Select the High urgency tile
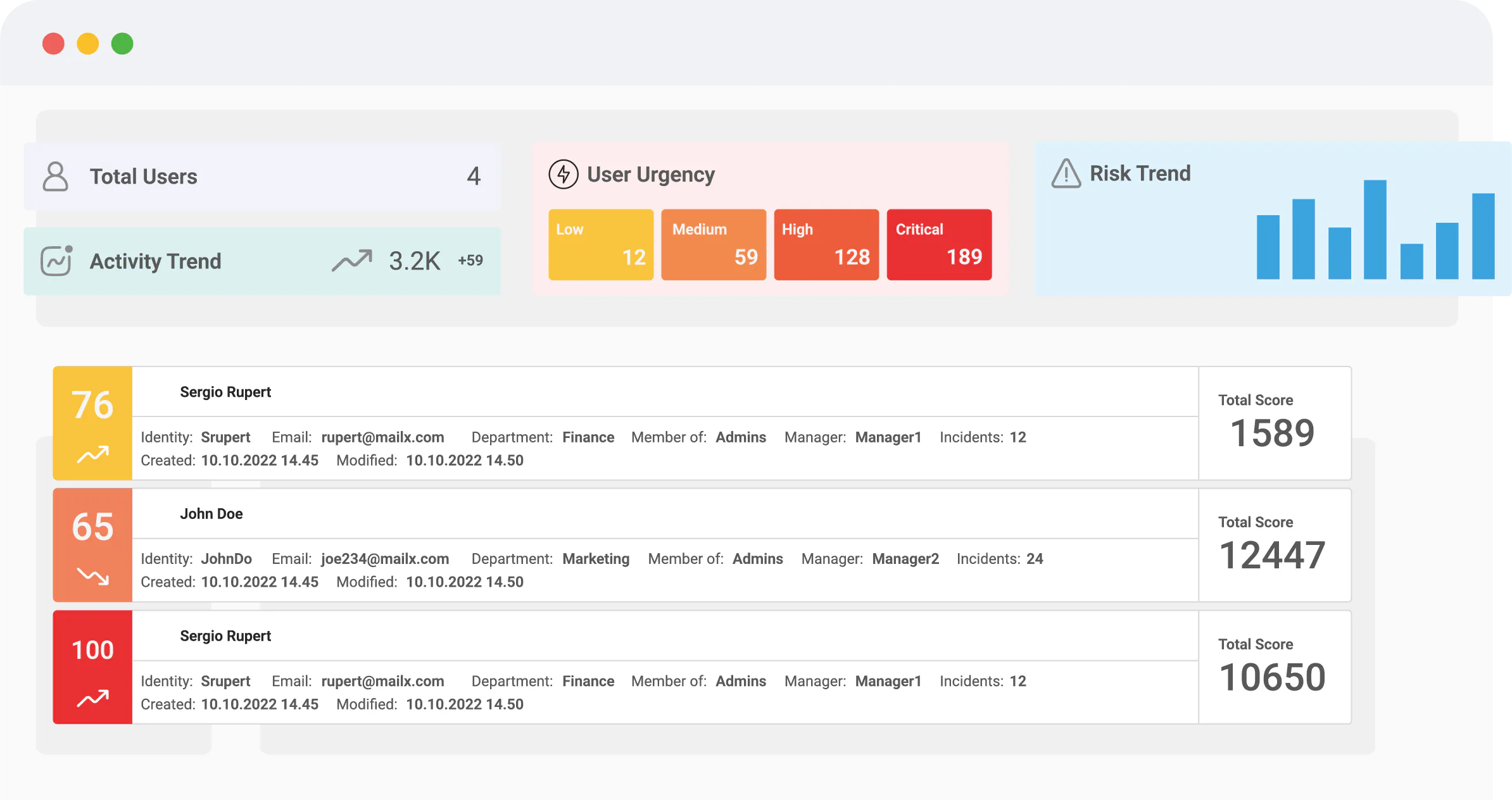 click(826, 244)
